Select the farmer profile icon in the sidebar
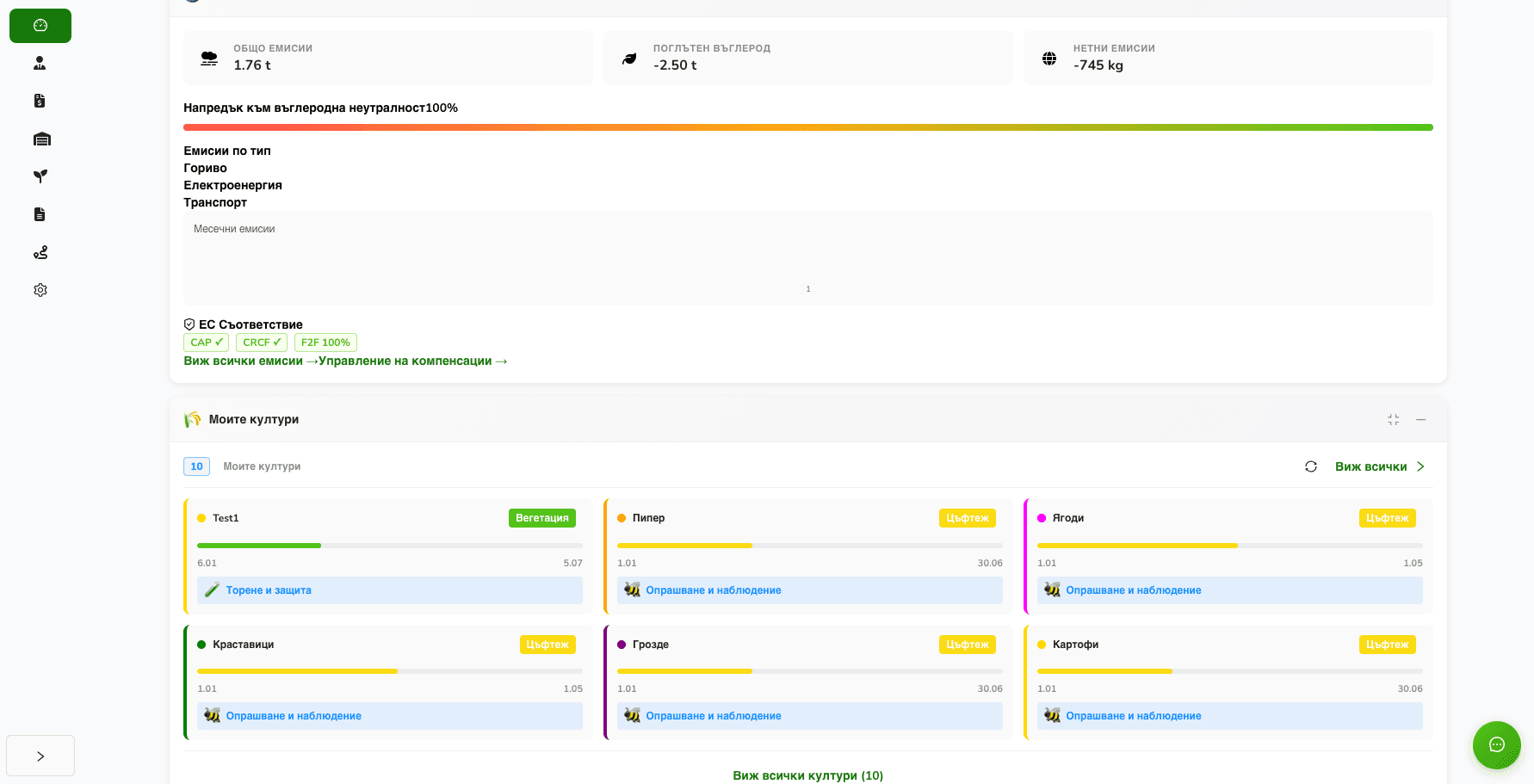 (x=40, y=63)
